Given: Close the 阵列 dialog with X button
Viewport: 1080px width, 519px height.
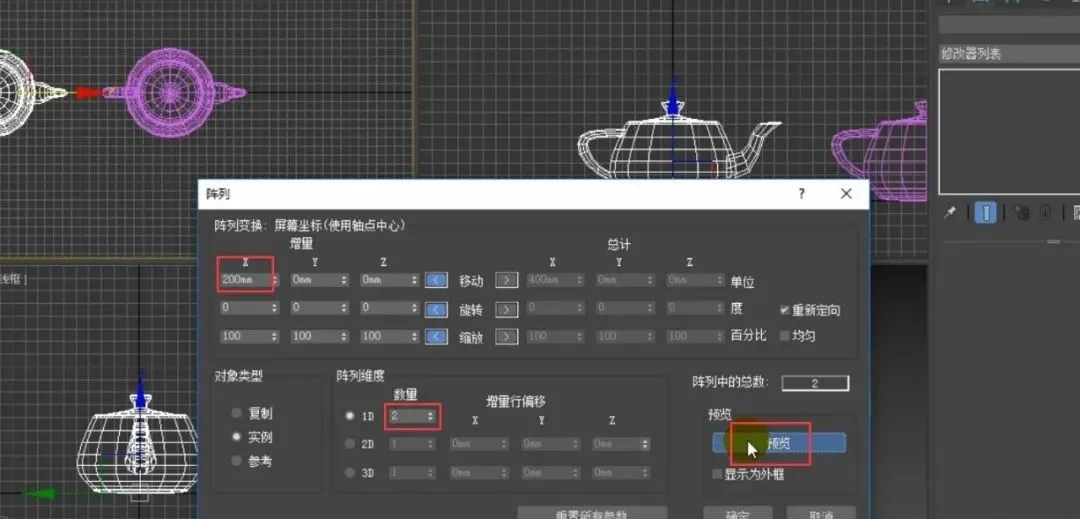Looking at the screenshot, I should [x=847, y=194].
